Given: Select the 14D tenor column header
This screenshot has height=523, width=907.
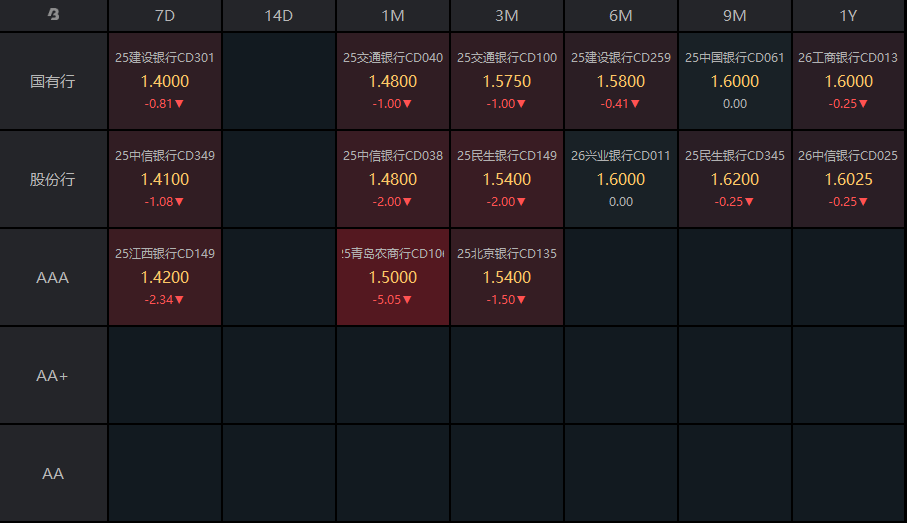Looking at the screenshot, I should 279,15.
